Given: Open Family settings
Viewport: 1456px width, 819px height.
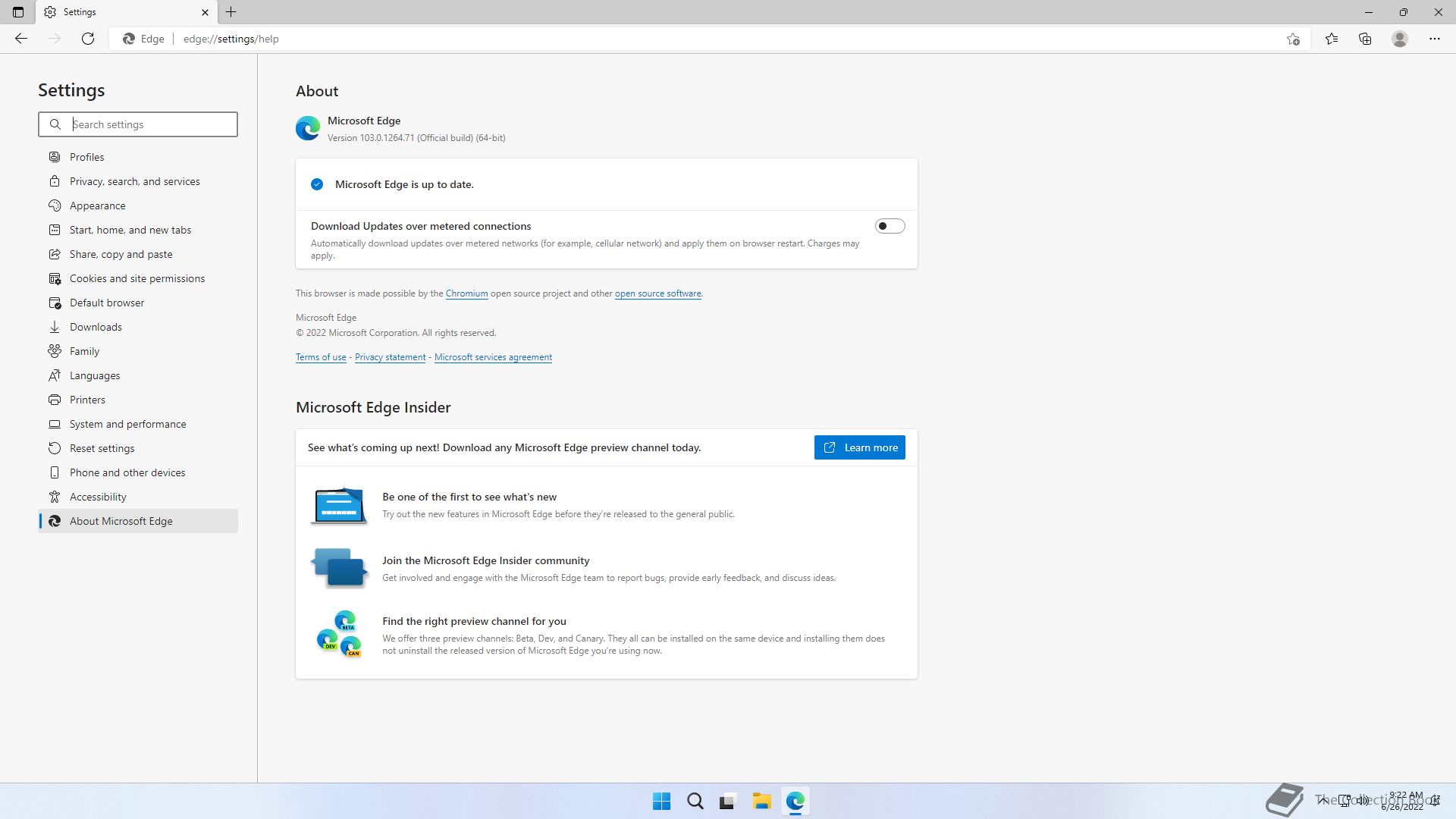Looking at the screenshot, I should tap(138, 351).
